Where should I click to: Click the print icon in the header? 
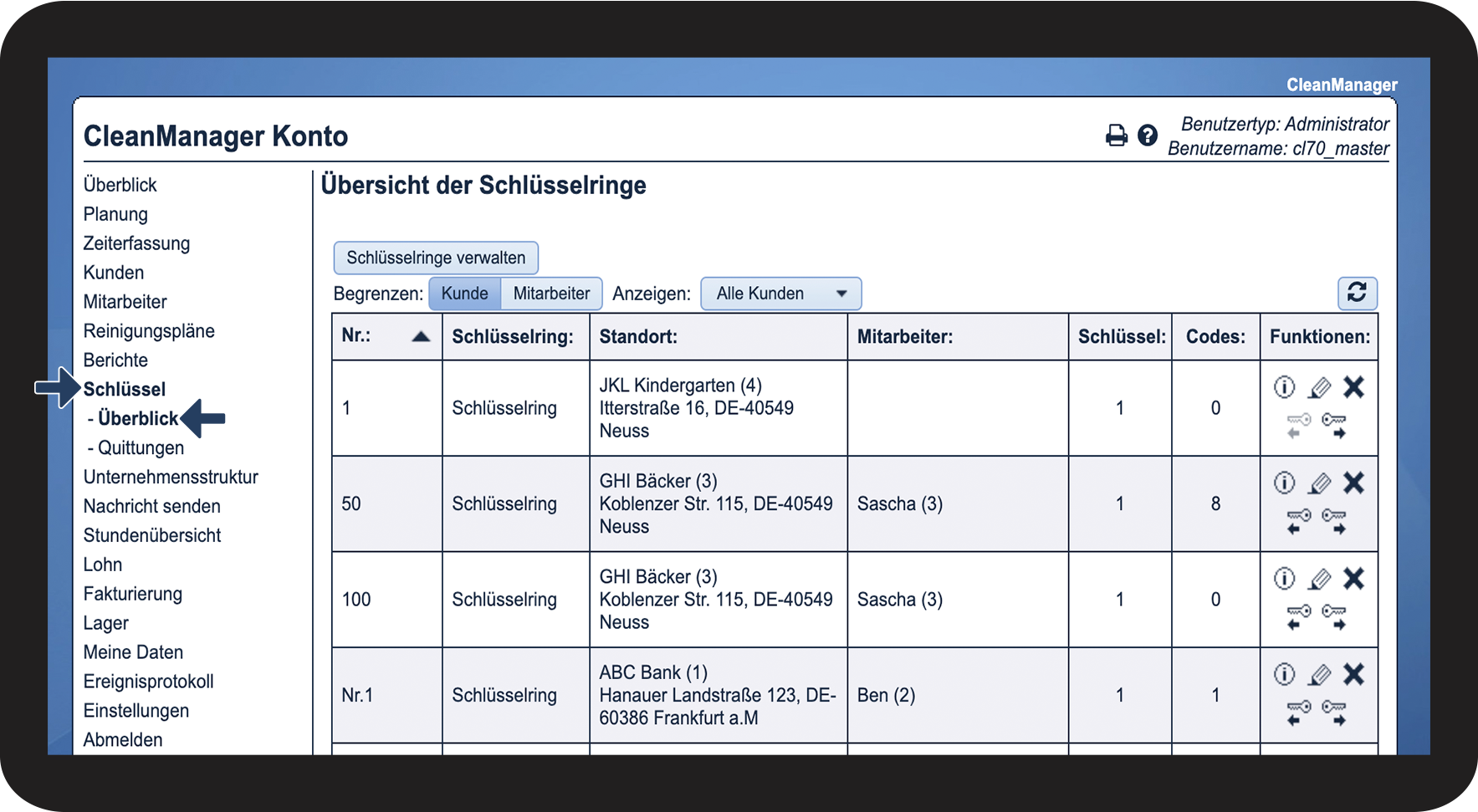tap(1116, 135)
